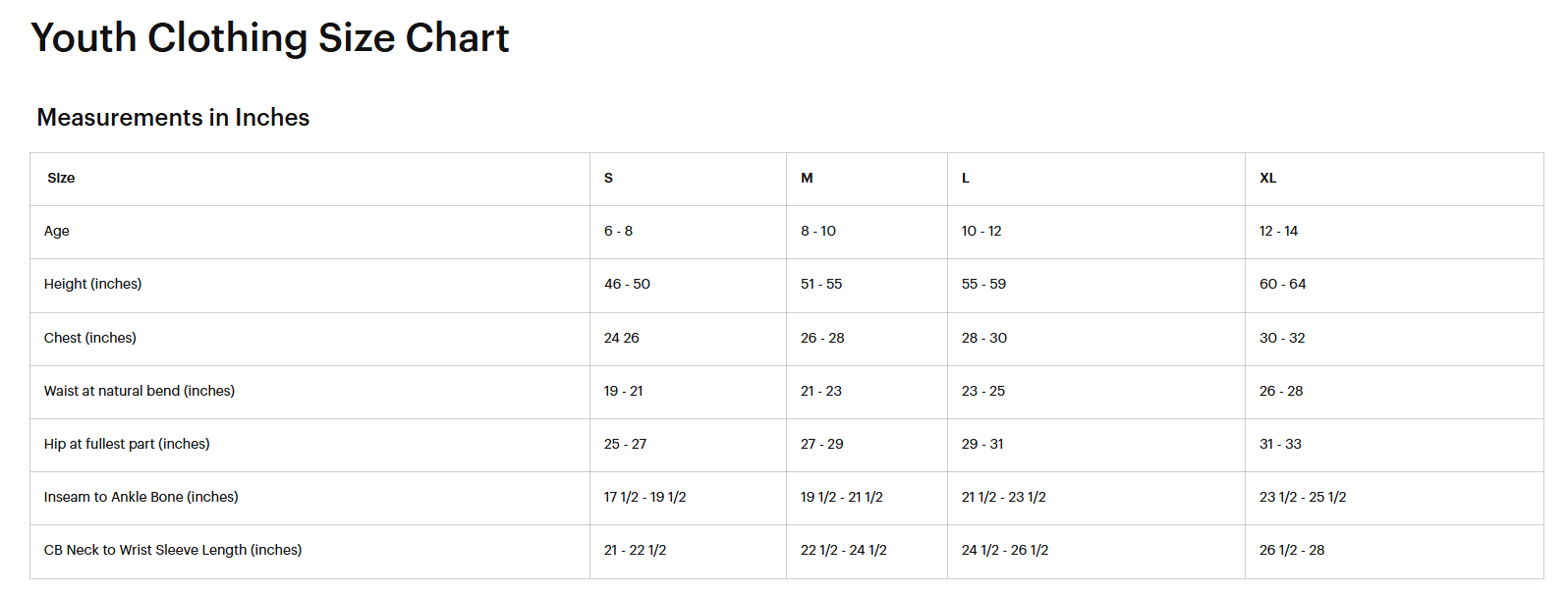Click the Youth Clothing Size Chart heading
1568x594 pixels.
click(x=270, y=38)
